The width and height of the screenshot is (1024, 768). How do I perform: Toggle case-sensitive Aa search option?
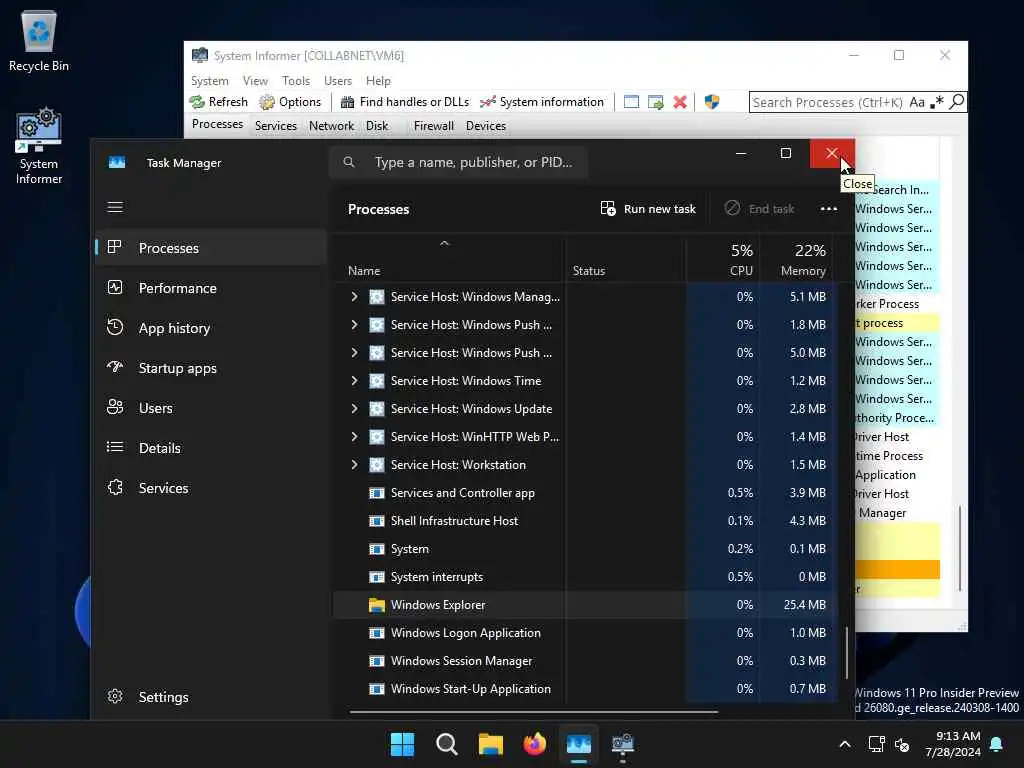[x=917, y=103]
